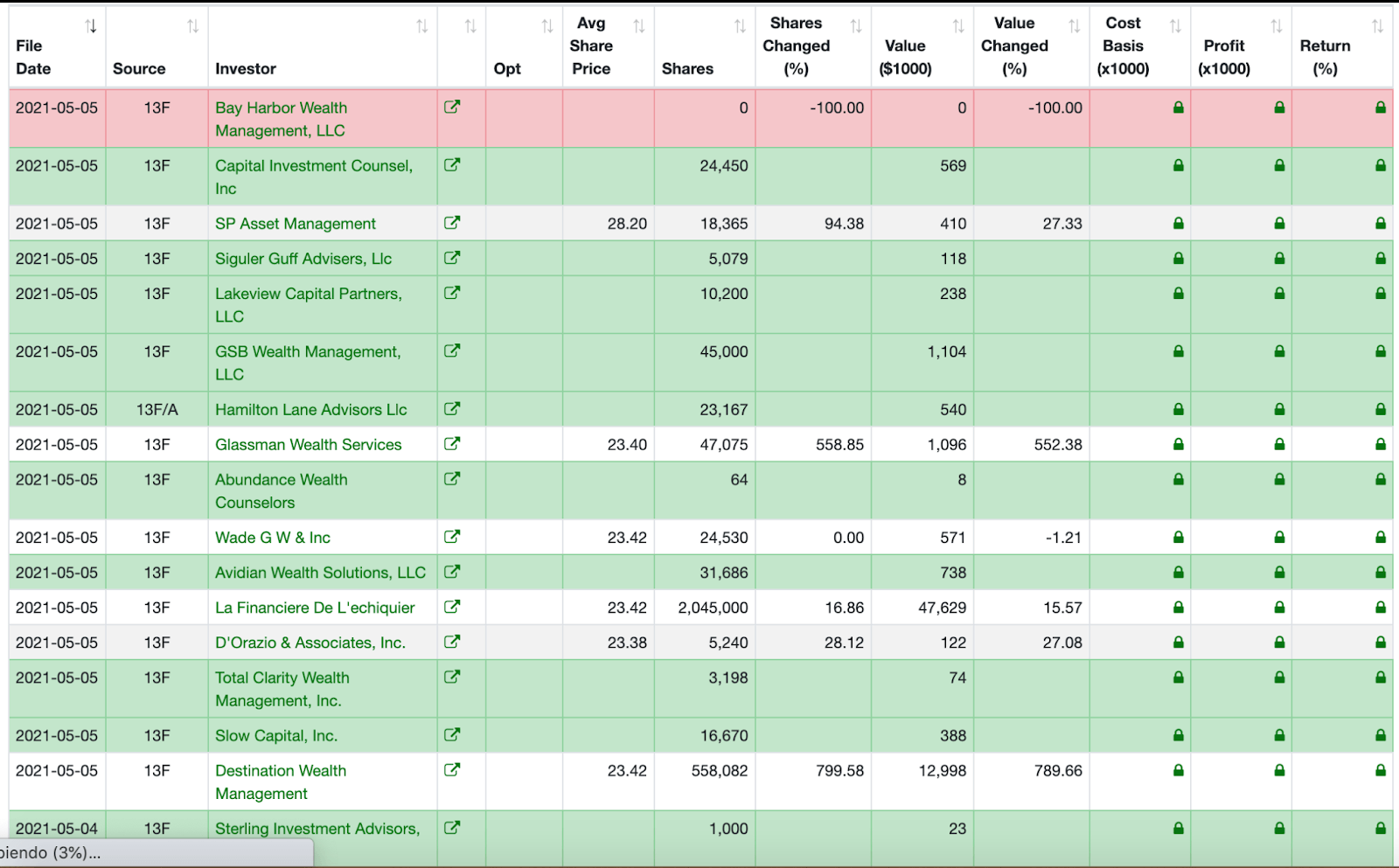Open external link icon for D'Orazio & Associates

pyautogui.click(x=452, y=642)
